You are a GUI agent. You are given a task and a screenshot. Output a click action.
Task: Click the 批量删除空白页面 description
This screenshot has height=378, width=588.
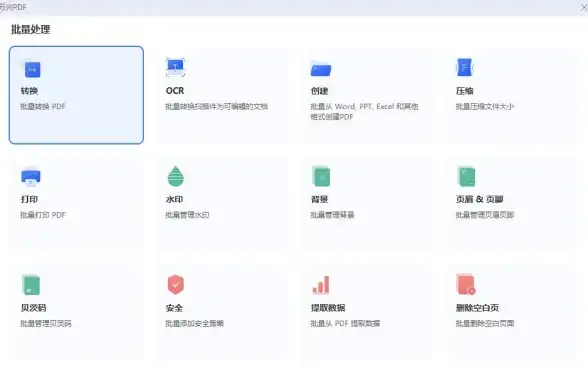485,323
